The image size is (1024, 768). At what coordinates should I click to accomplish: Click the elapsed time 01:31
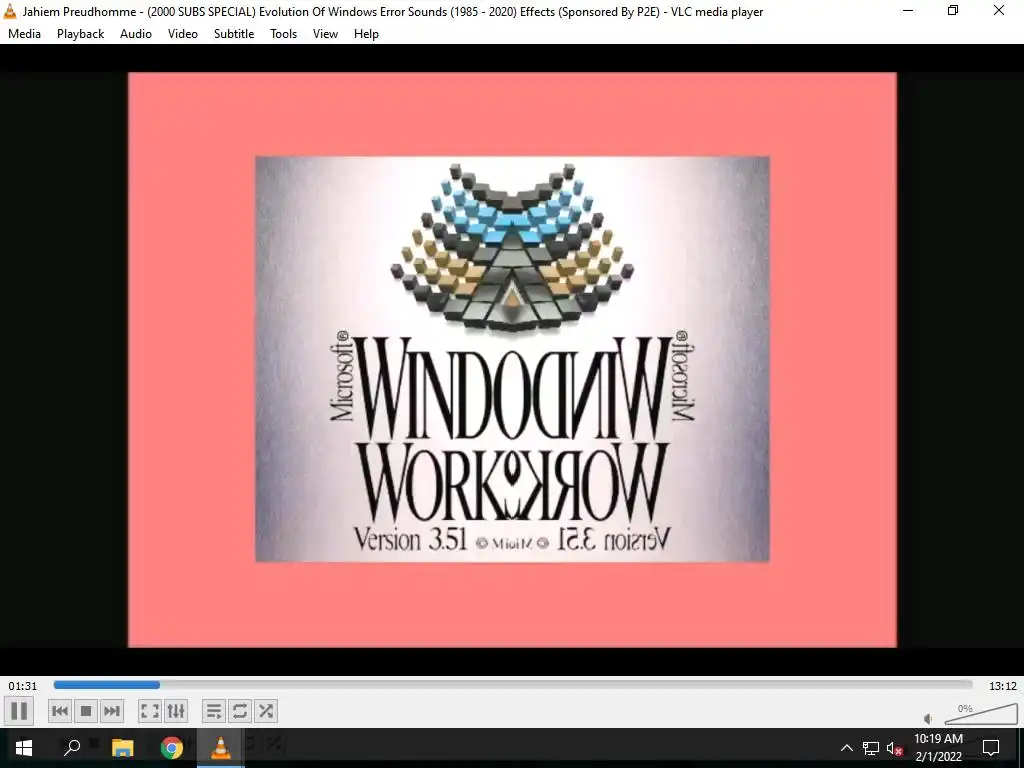pyautogui.click(x=23, y=686)
